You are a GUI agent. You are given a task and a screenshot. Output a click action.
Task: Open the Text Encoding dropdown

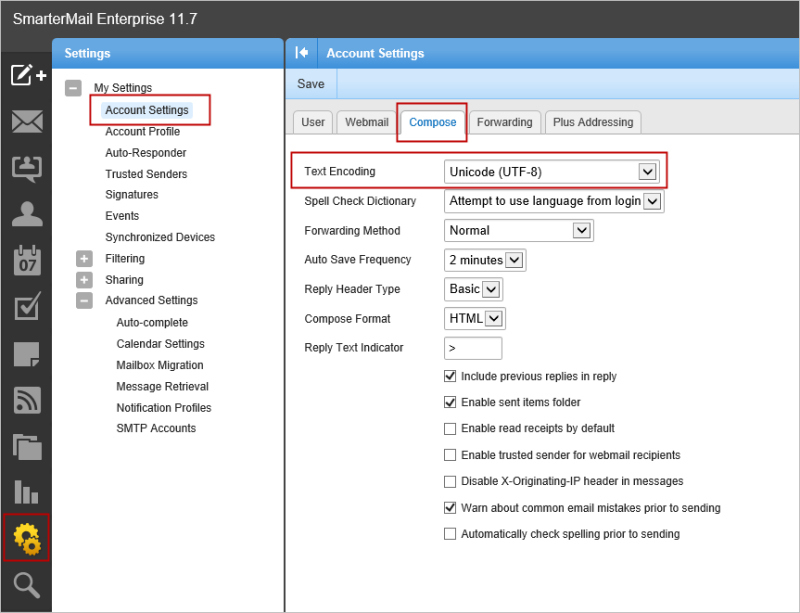pyautogui.click(x=552, y=172)
